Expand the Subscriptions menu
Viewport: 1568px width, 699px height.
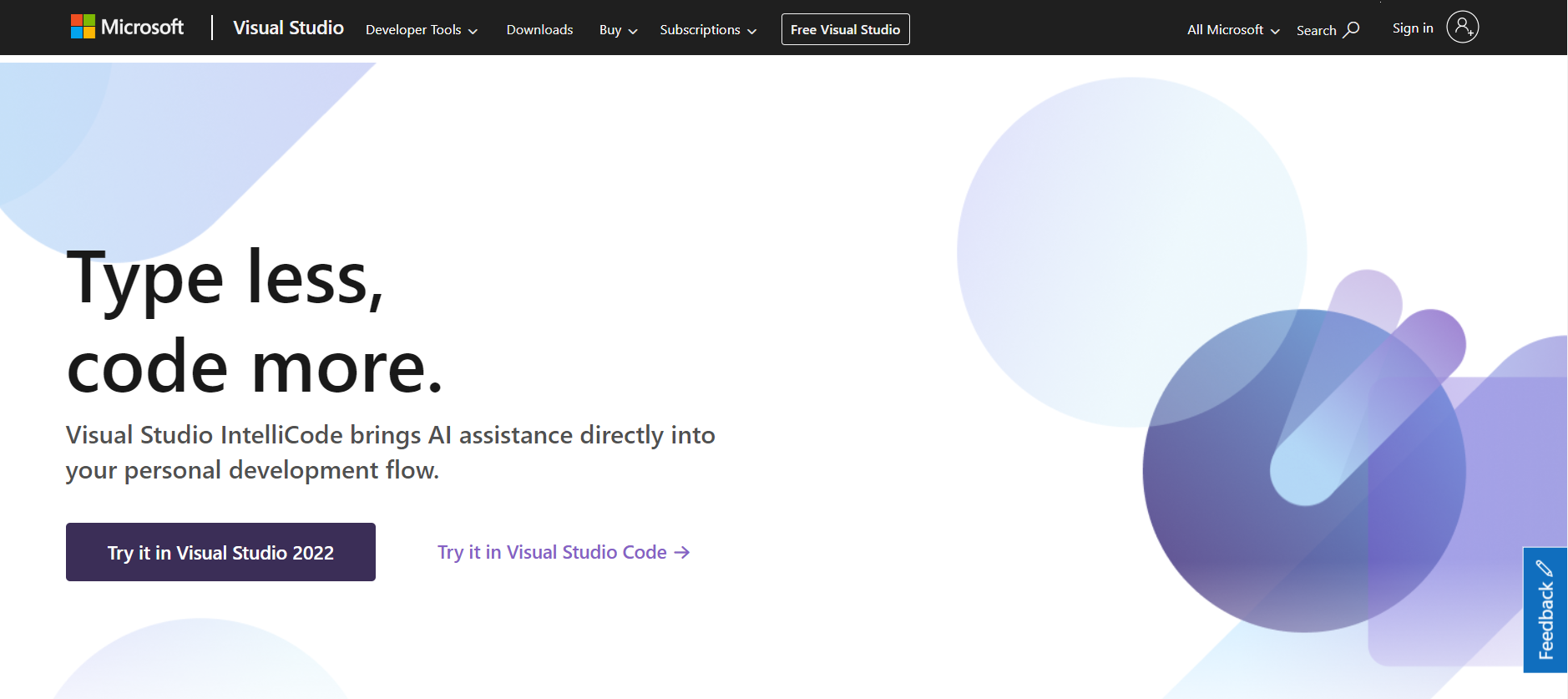point(707,30)
